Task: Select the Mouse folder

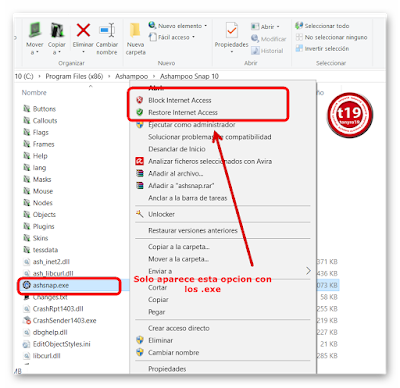Action: point(38,191)
